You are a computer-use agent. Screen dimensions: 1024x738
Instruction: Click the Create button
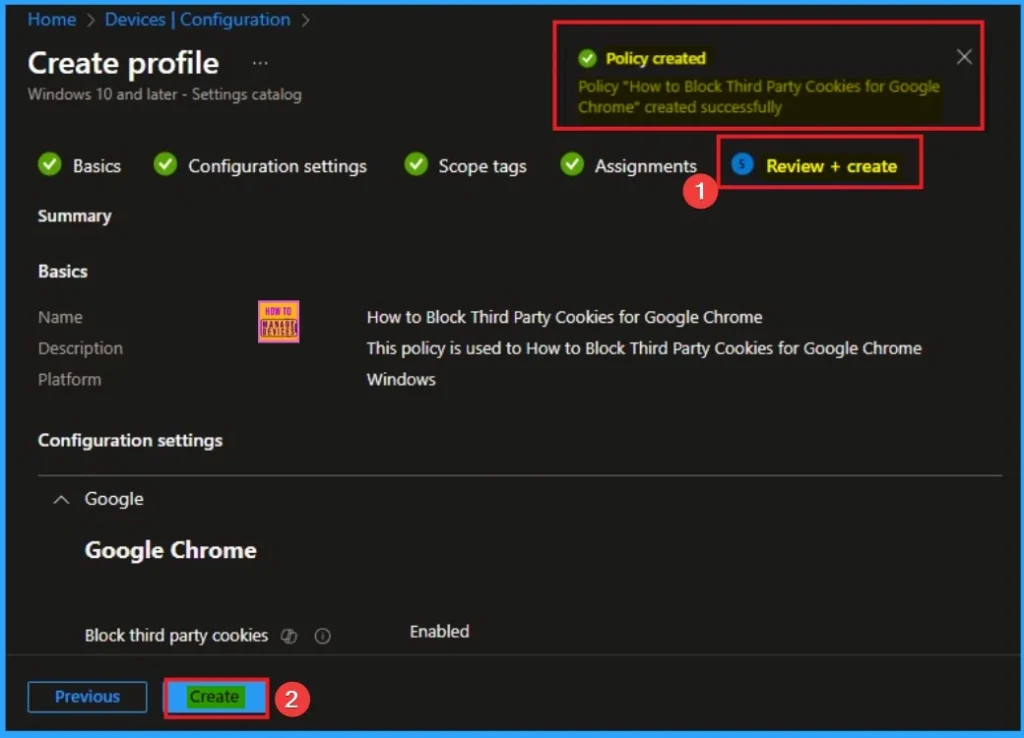pyautogui.click(x=215, y=698)
